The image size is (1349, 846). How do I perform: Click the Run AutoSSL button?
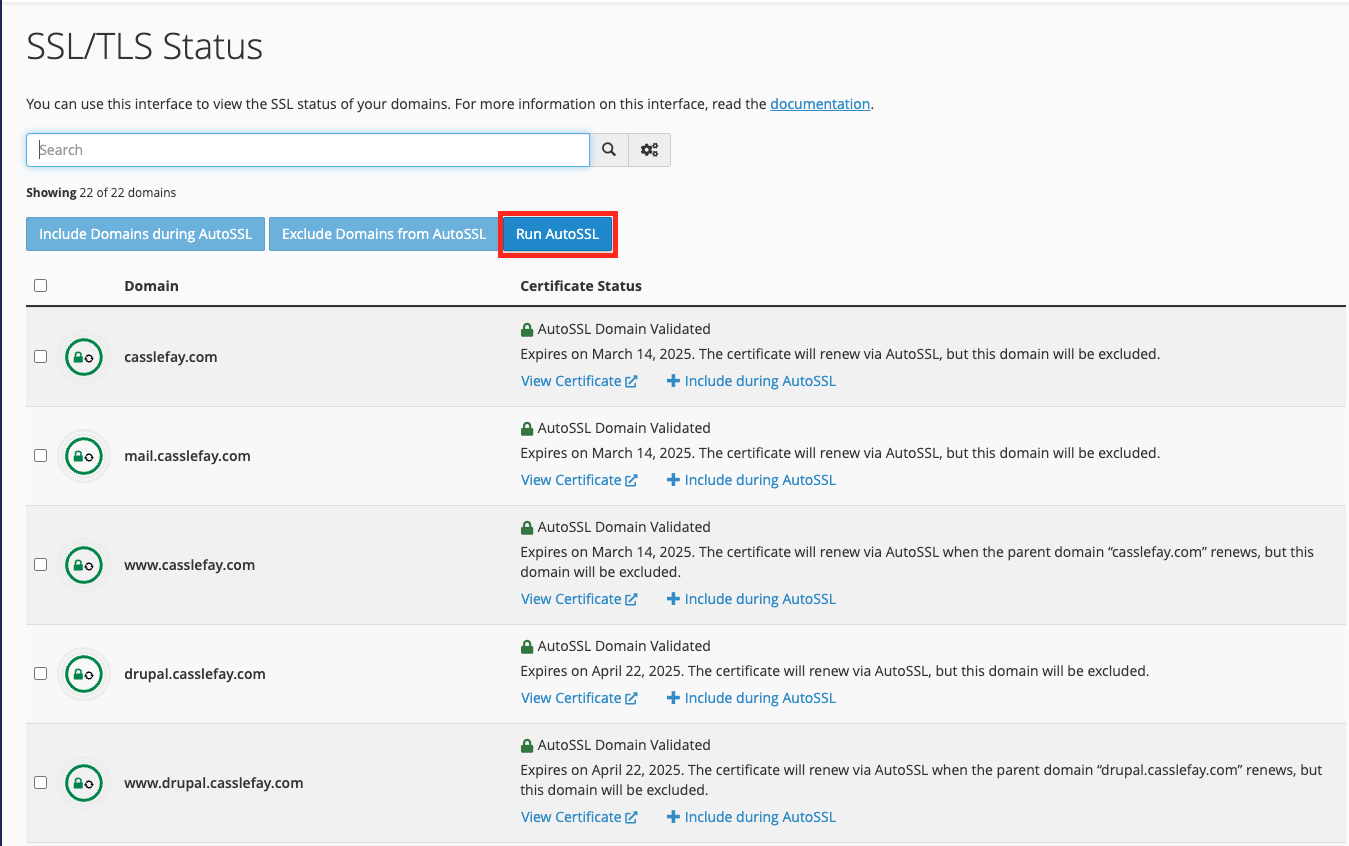click(558, 235)
